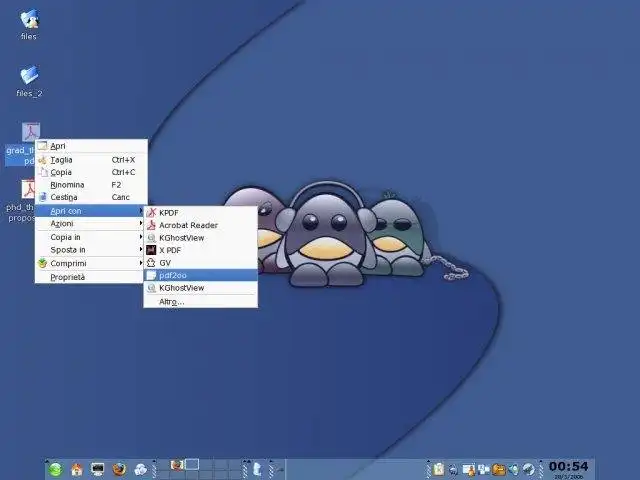
Task: Choose 'Taglia' (Ctrl+X) menu entry
Action: pyautogui.click(x=91, y=160)
